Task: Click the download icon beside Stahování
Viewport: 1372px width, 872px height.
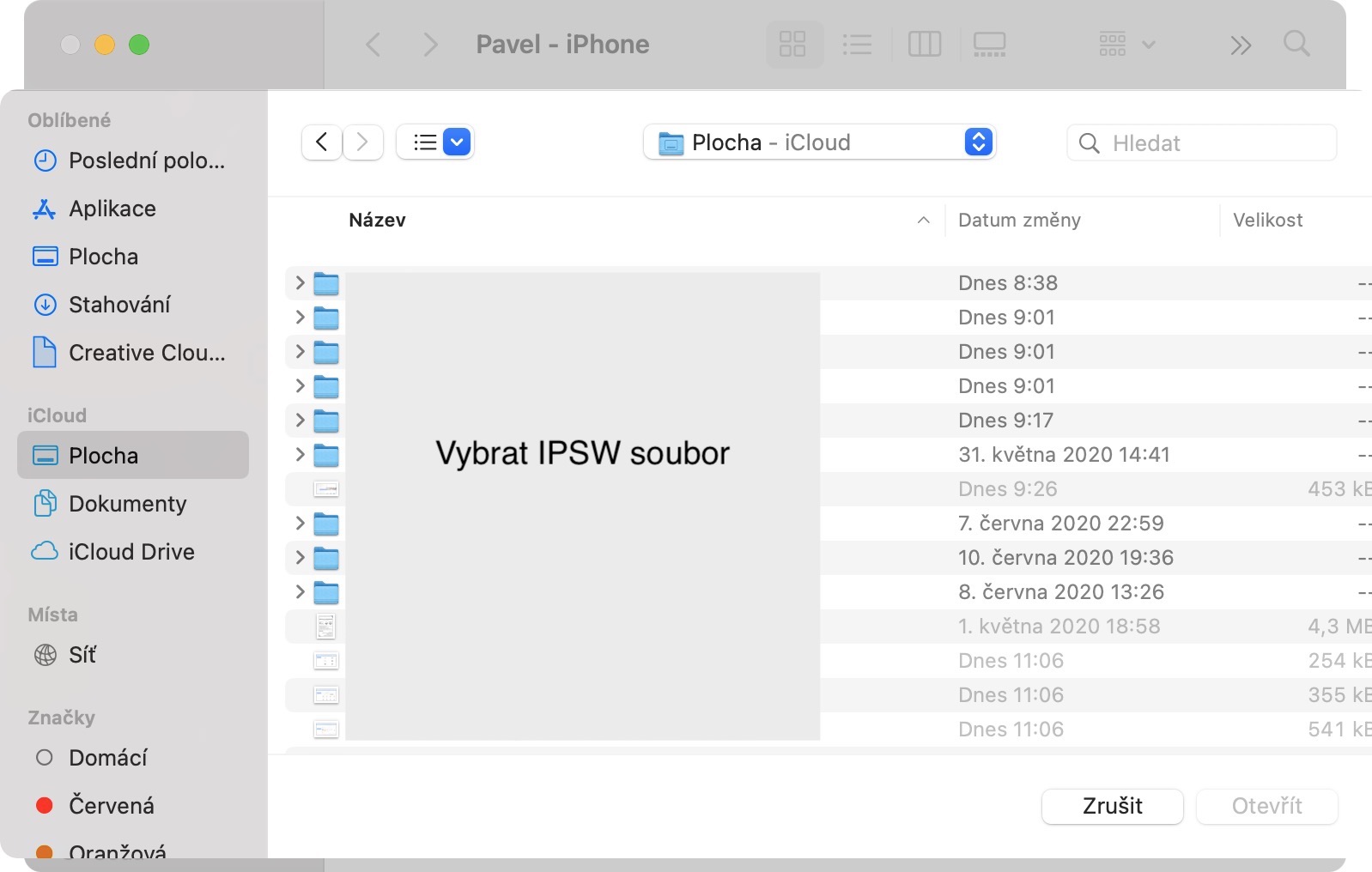Action: pos(45,305)
